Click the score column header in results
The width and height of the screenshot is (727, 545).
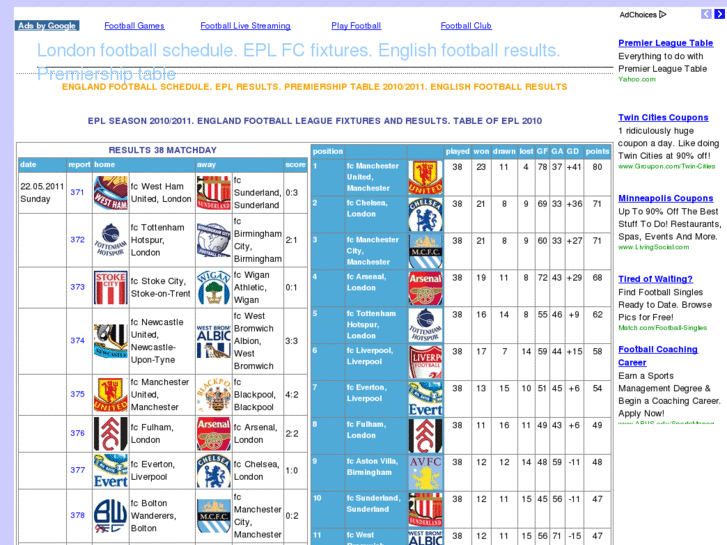[295, 165]
